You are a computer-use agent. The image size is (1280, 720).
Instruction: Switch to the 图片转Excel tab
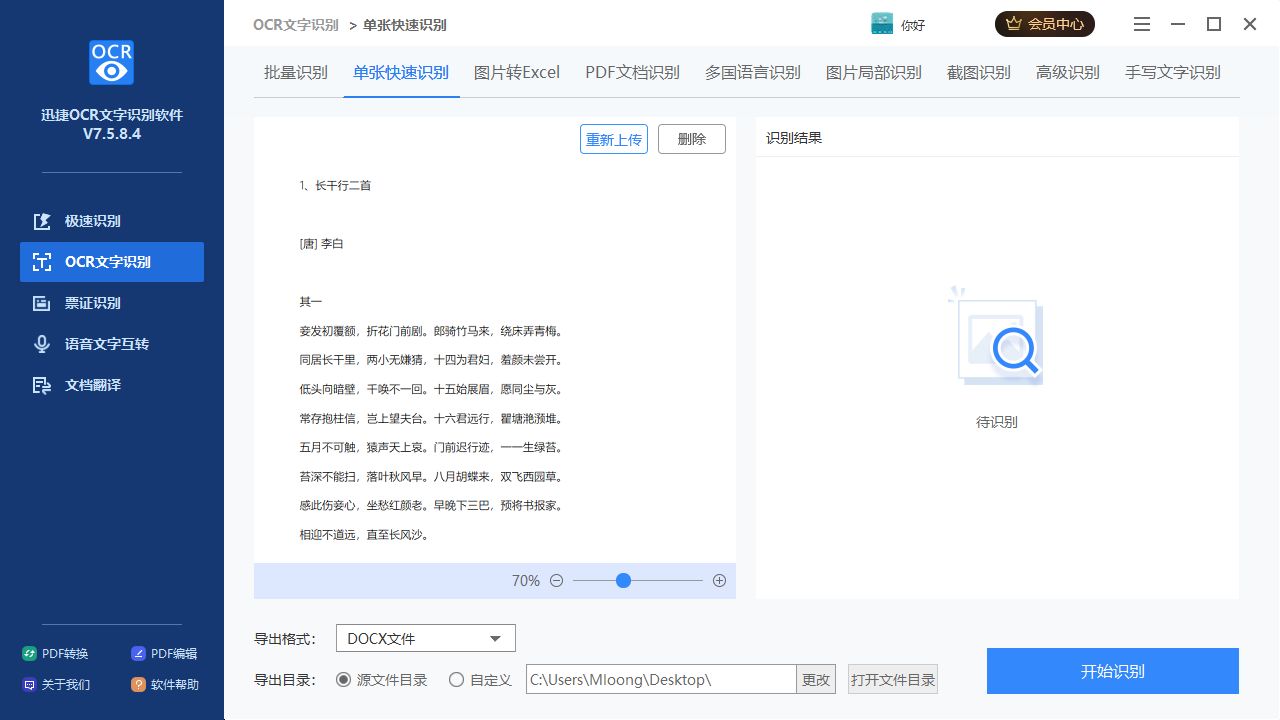(517, 72)
